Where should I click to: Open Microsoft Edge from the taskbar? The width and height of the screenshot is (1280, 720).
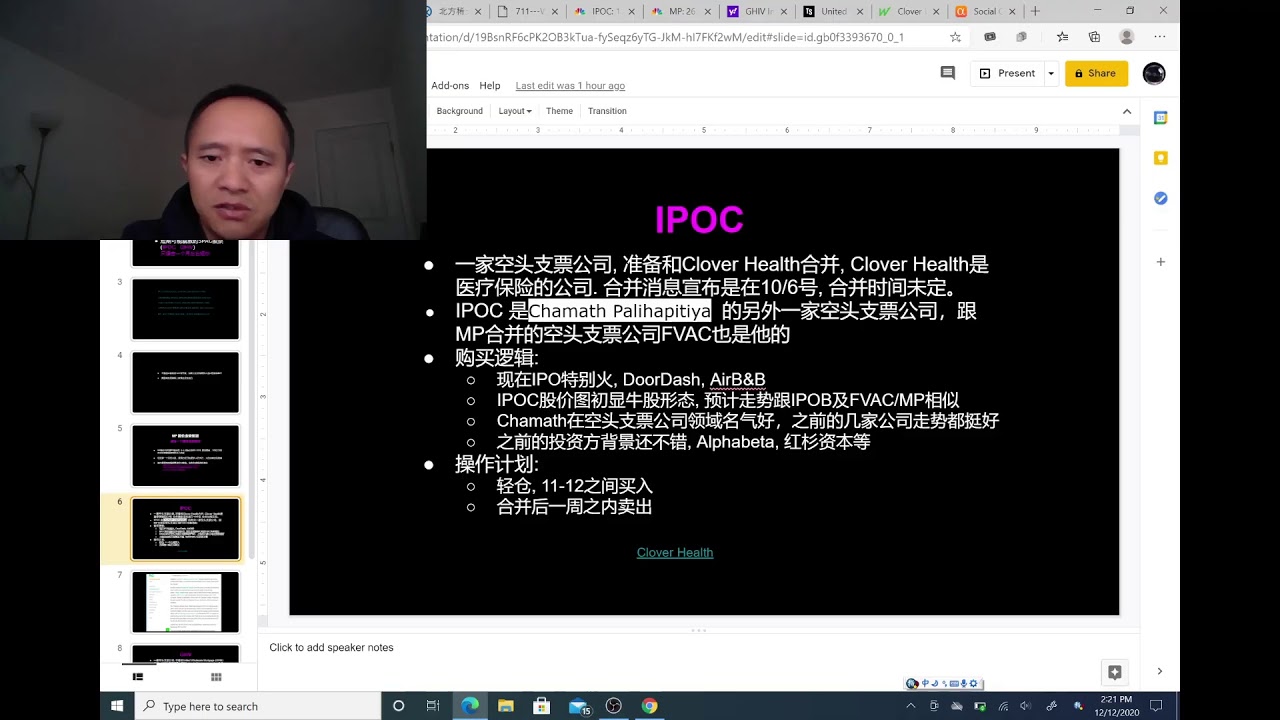pyautogui.click(x=469, y=706)
